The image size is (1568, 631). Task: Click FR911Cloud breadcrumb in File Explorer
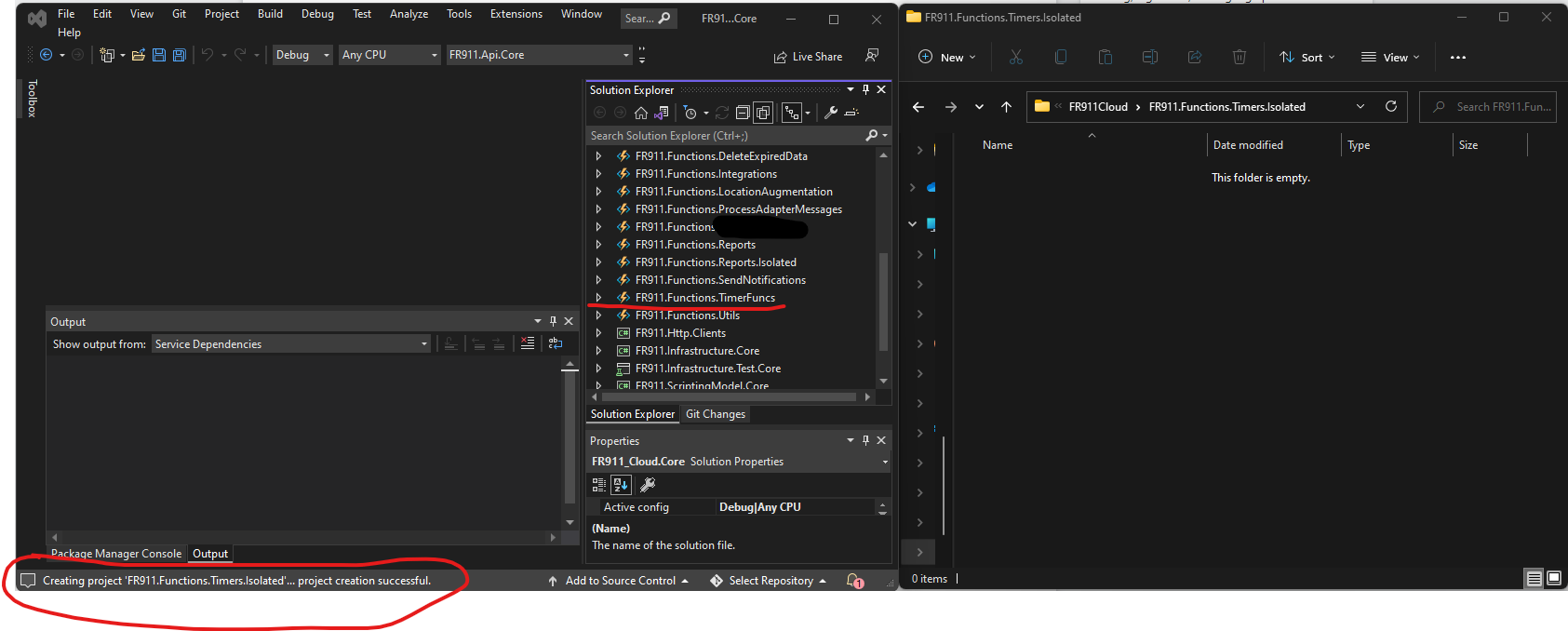coord(1098,107)
